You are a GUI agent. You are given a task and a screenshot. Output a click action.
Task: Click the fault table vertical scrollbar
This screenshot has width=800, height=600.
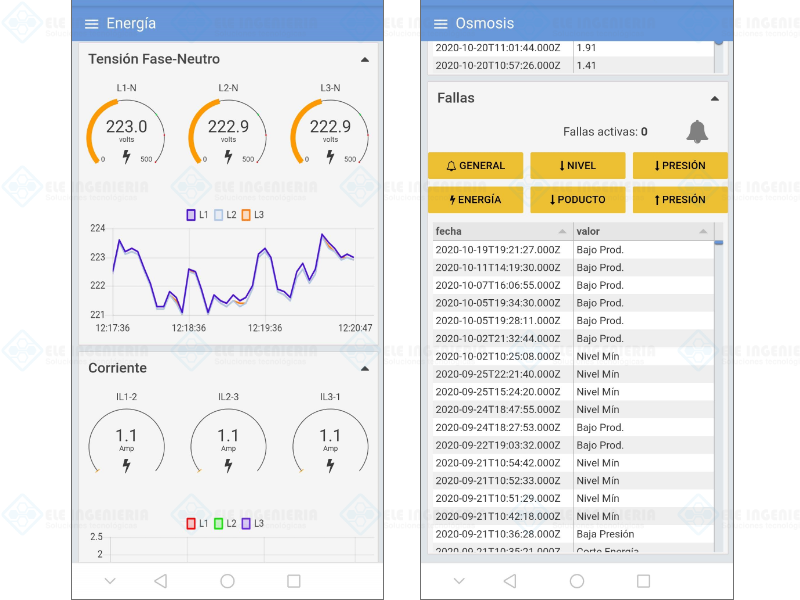pos(718,390)
